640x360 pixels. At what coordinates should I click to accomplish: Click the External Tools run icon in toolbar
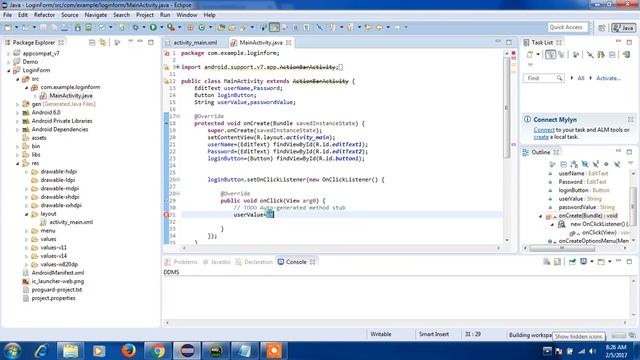coord(171,27)
